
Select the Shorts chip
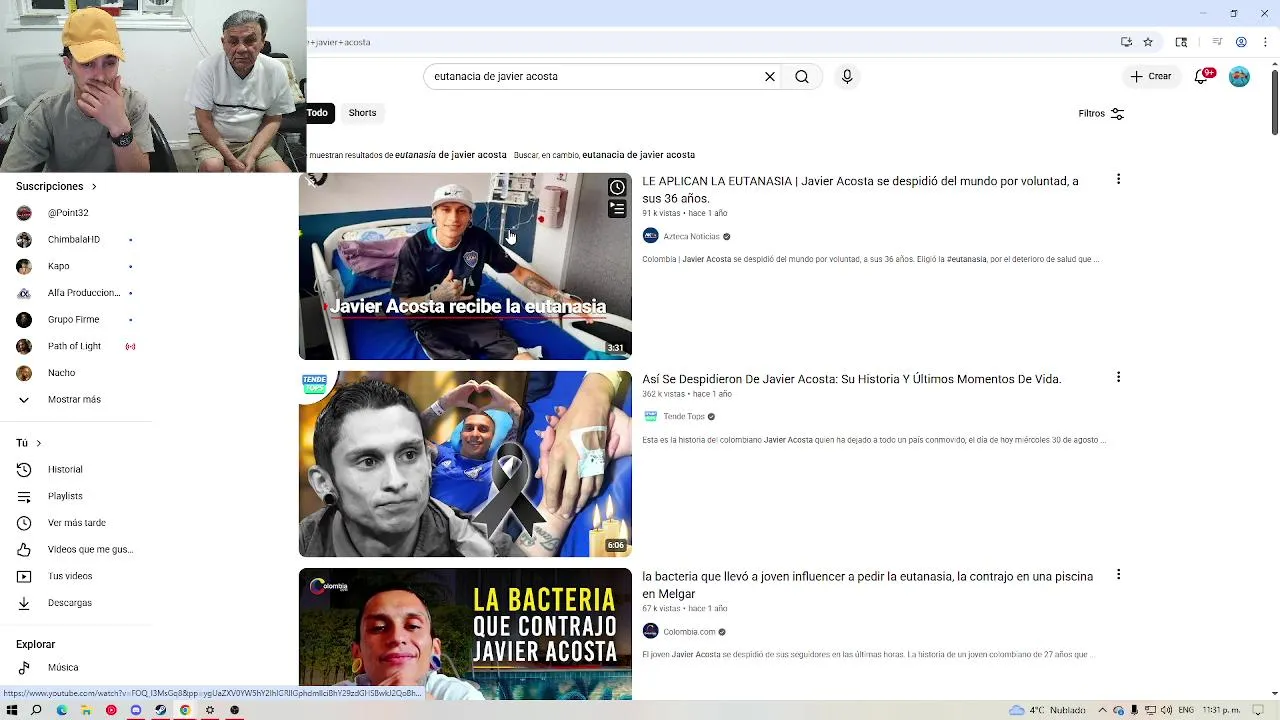pos(362,113)
